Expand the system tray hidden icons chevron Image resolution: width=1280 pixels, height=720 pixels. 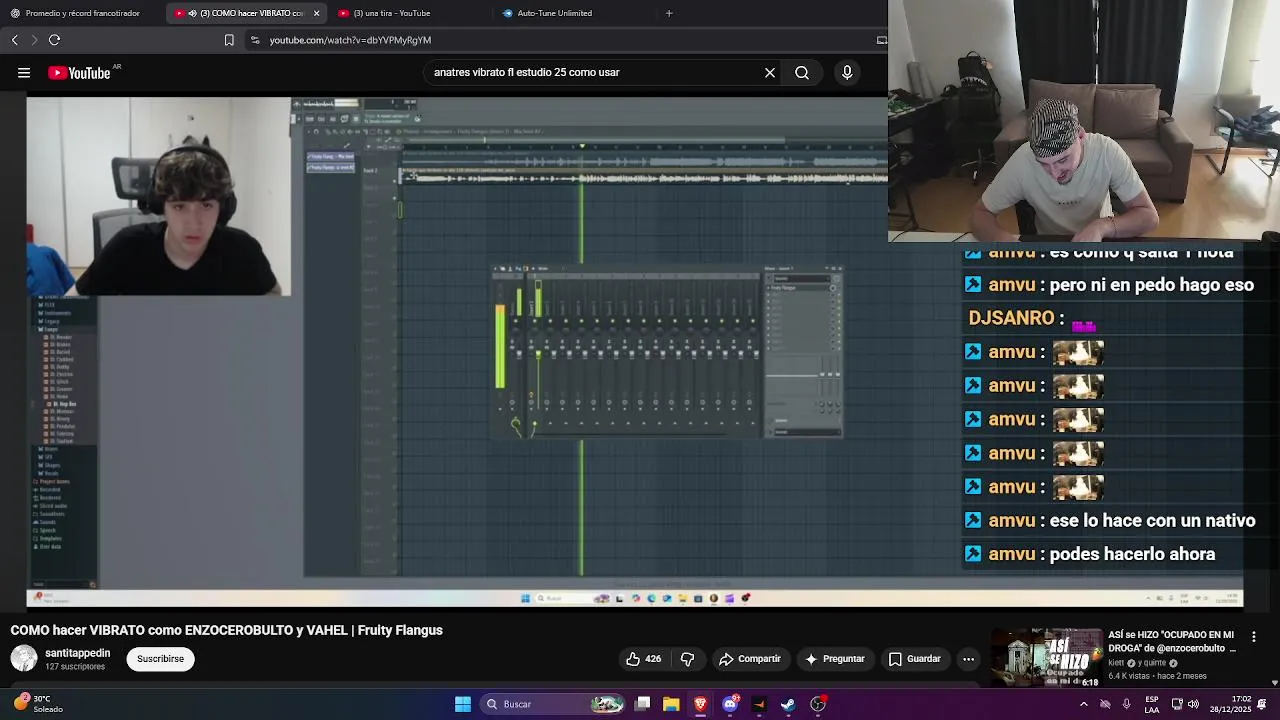[1083, 704]
